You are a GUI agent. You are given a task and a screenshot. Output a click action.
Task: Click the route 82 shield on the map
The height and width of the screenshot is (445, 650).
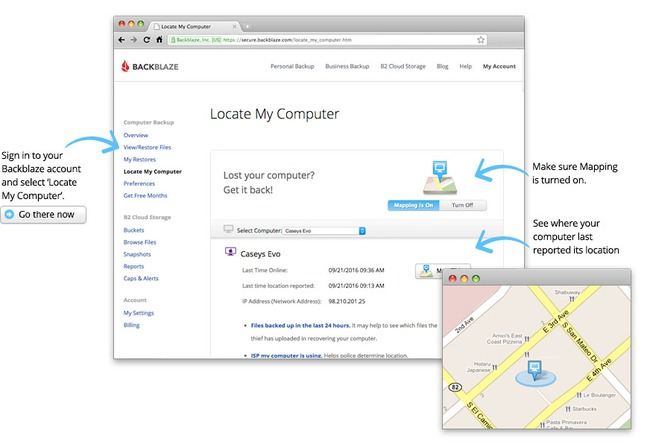pyautogui.click(x=455, y=387)
